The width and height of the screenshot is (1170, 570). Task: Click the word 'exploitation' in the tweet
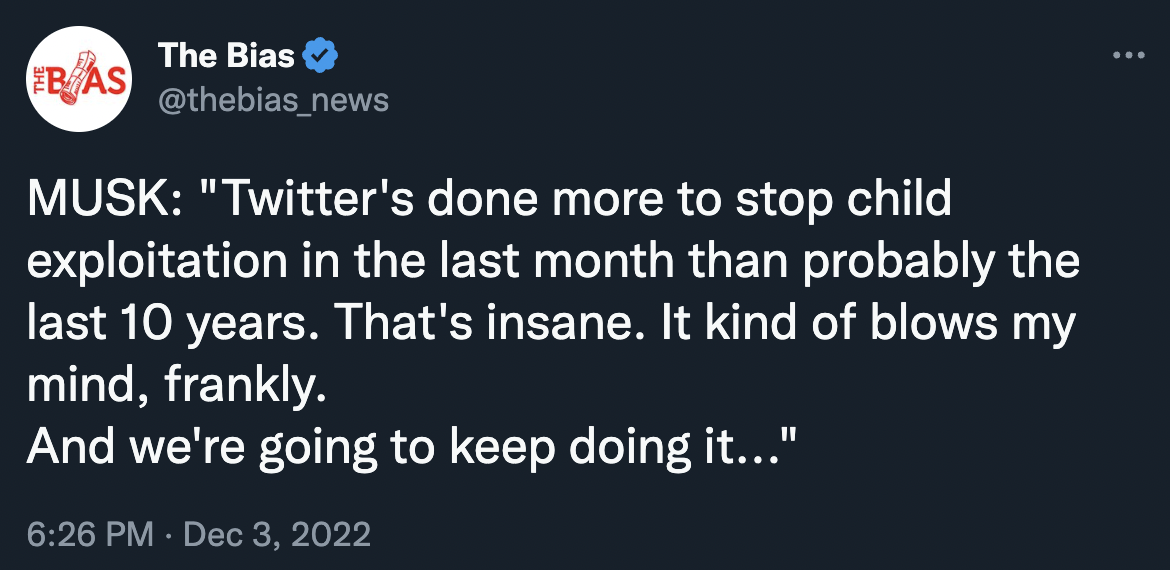click(157, 261)
